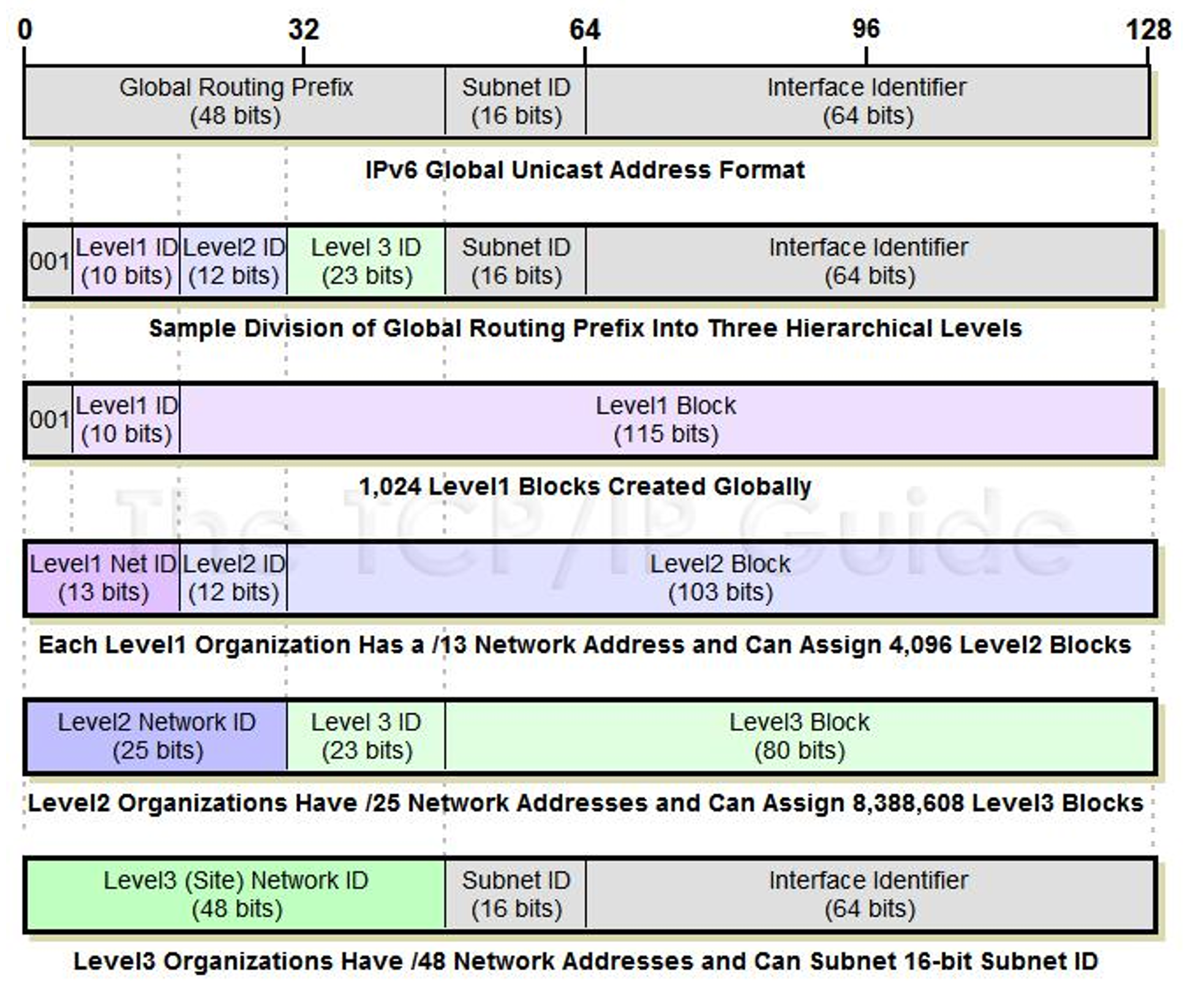Click the 32 bit scale marker

(304, 29)
